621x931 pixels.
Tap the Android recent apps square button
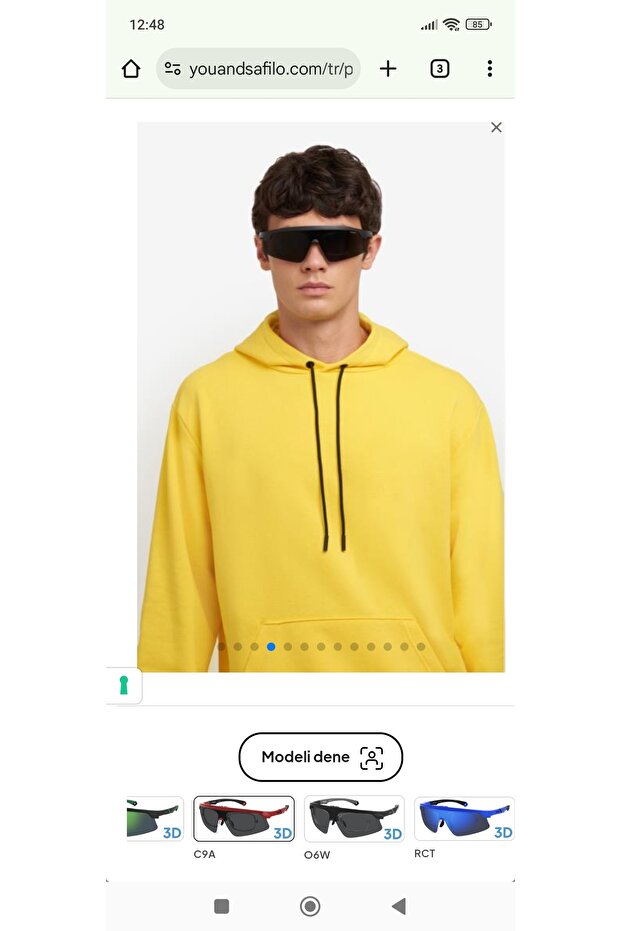(221, 906)
